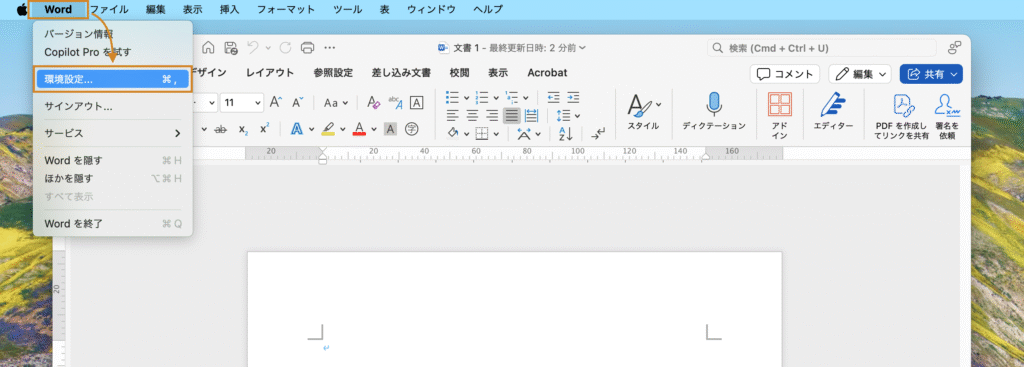Click the text effects outlined A icon
Screen dimensions: 1024x367
pos(296,129)
